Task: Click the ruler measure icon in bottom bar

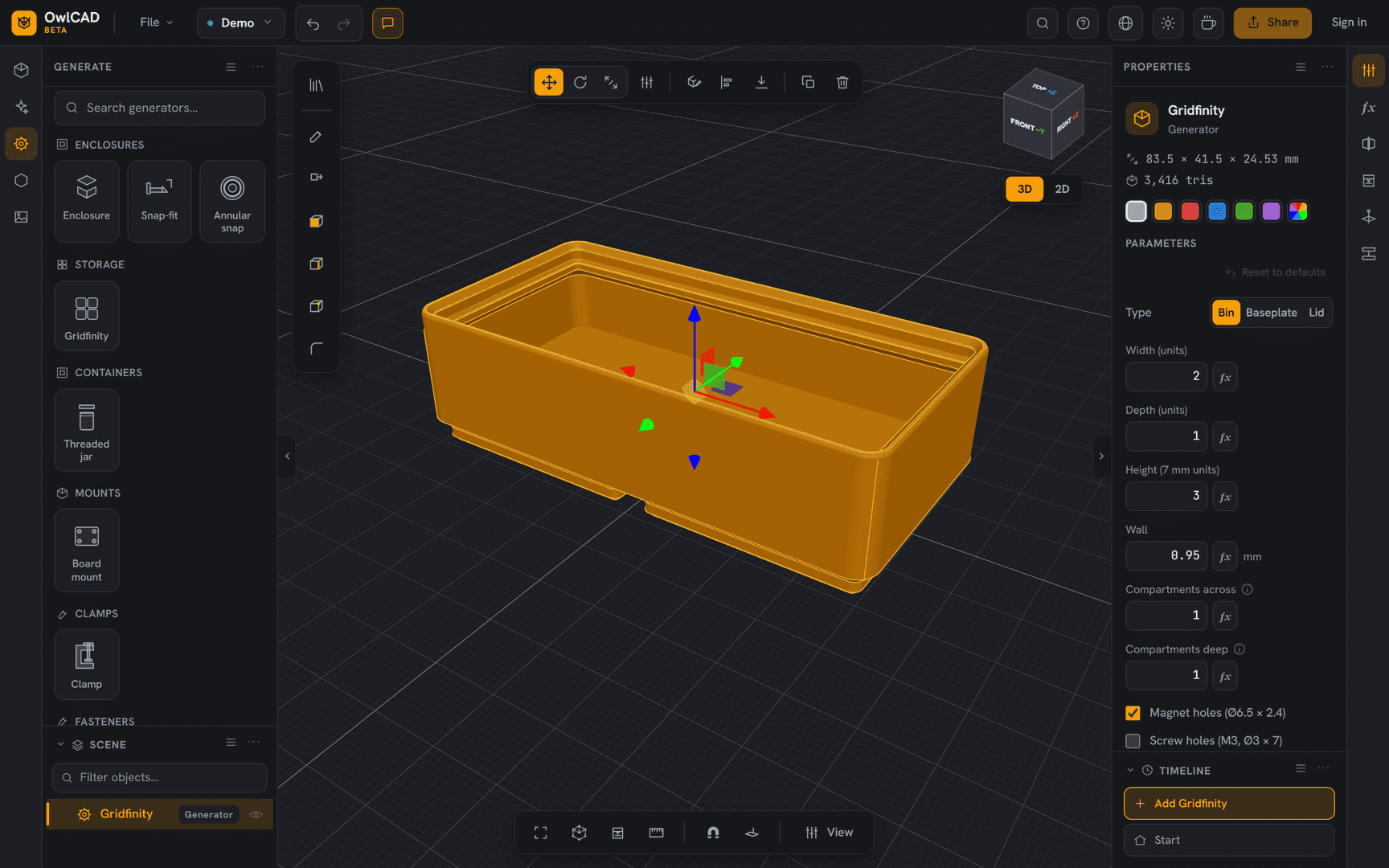Action: pos(656,833)
